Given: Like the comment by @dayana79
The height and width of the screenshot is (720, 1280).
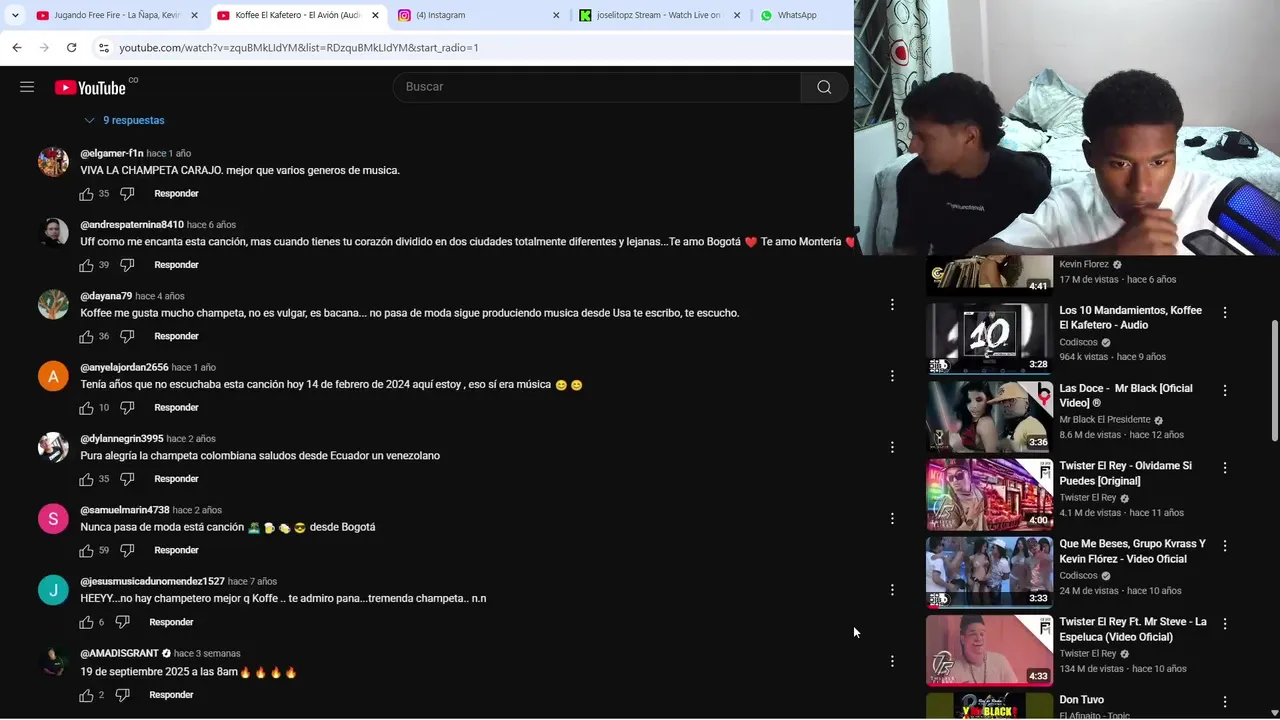Looking at the screenshot, I should click(86, 337).
